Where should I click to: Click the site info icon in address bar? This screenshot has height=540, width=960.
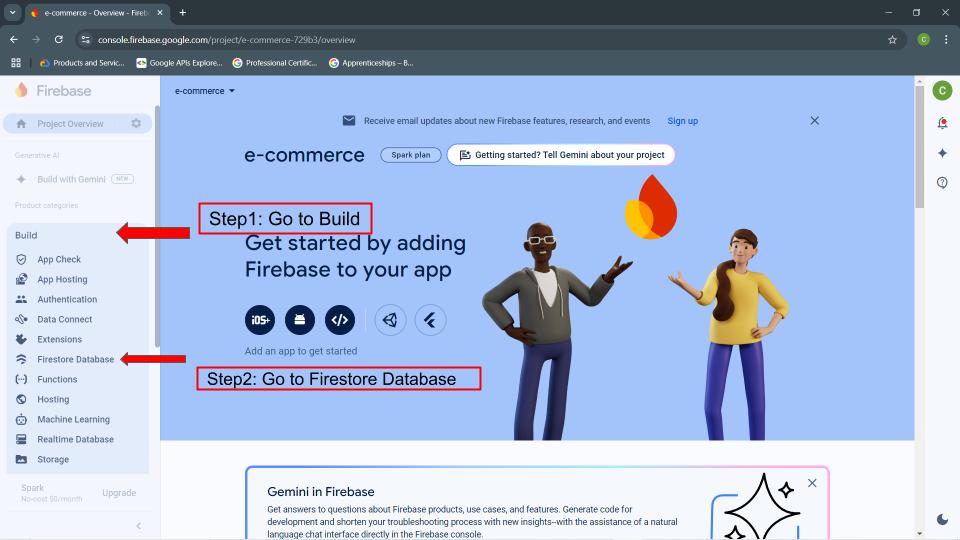(86, 40)
